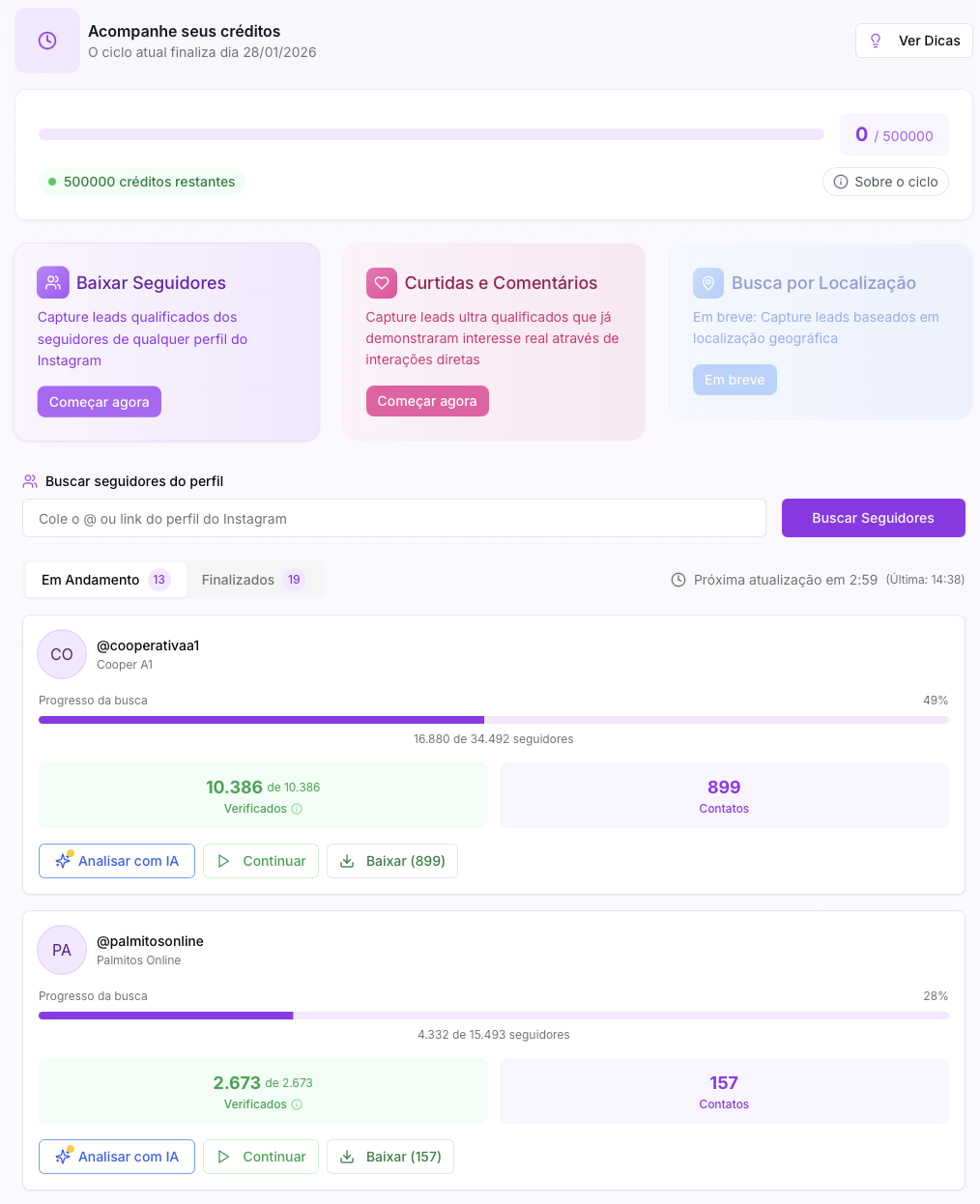Click the location pin icon on Busca por Localização
This screenshot has height=1204, width=980.
pyautogui.click(x=710, y=282)
